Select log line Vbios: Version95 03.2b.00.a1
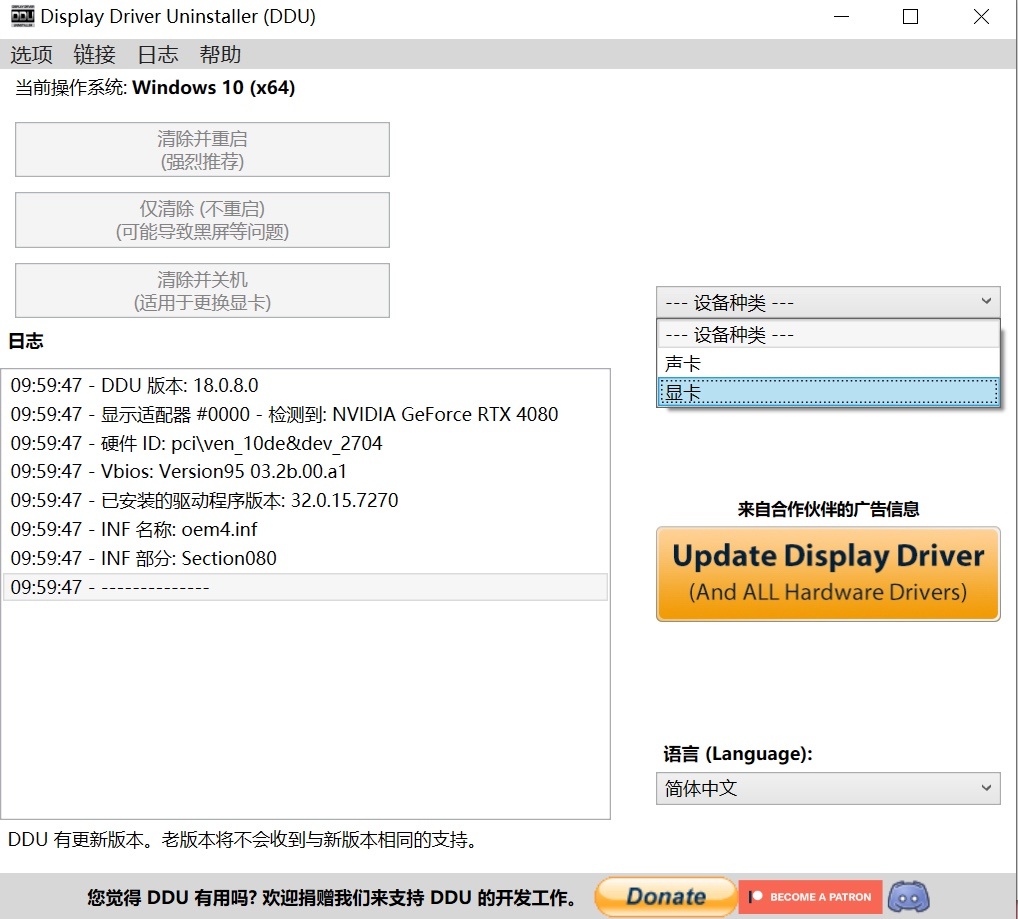Image resolution: width=1018 pixels, height=919 pixels. coord(305,471)
